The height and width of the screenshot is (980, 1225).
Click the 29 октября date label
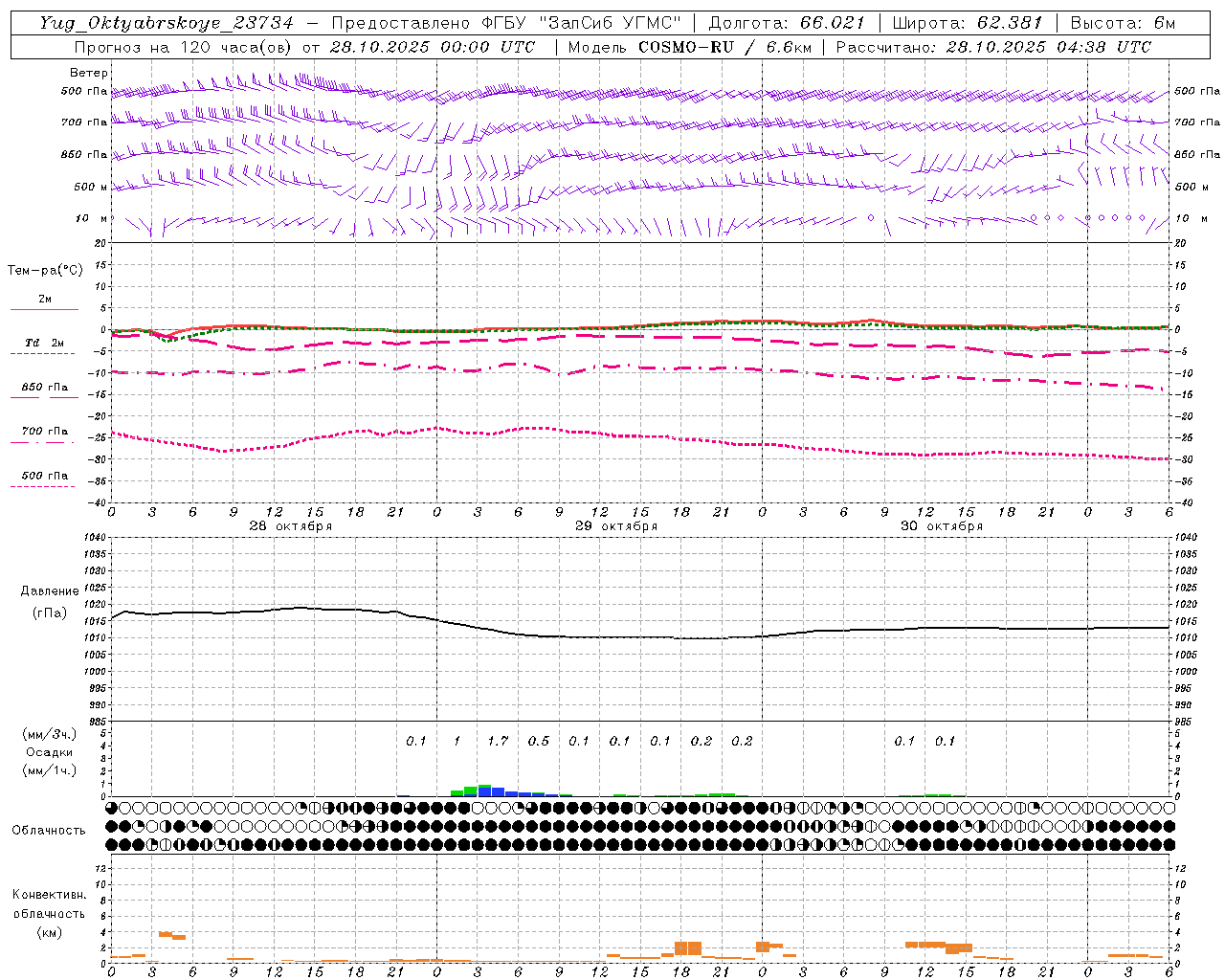coord(616,526)
